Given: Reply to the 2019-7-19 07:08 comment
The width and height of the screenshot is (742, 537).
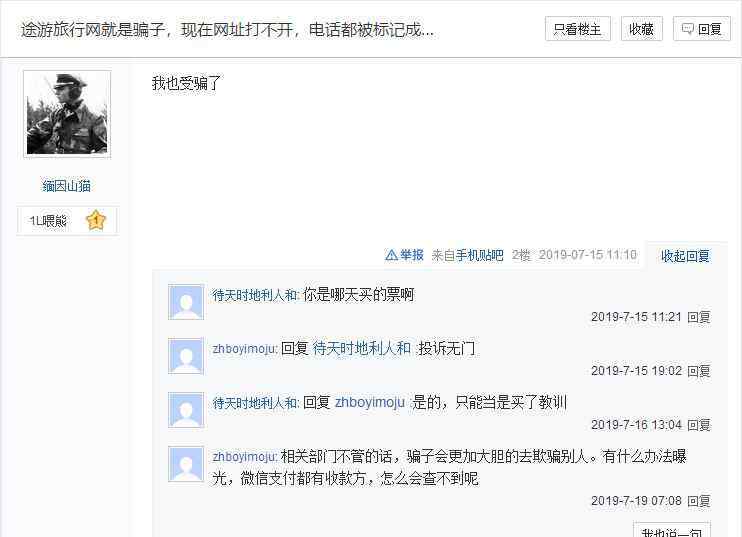Looking at the screenshot, I should pyautogui.click(x=698, y=501).
